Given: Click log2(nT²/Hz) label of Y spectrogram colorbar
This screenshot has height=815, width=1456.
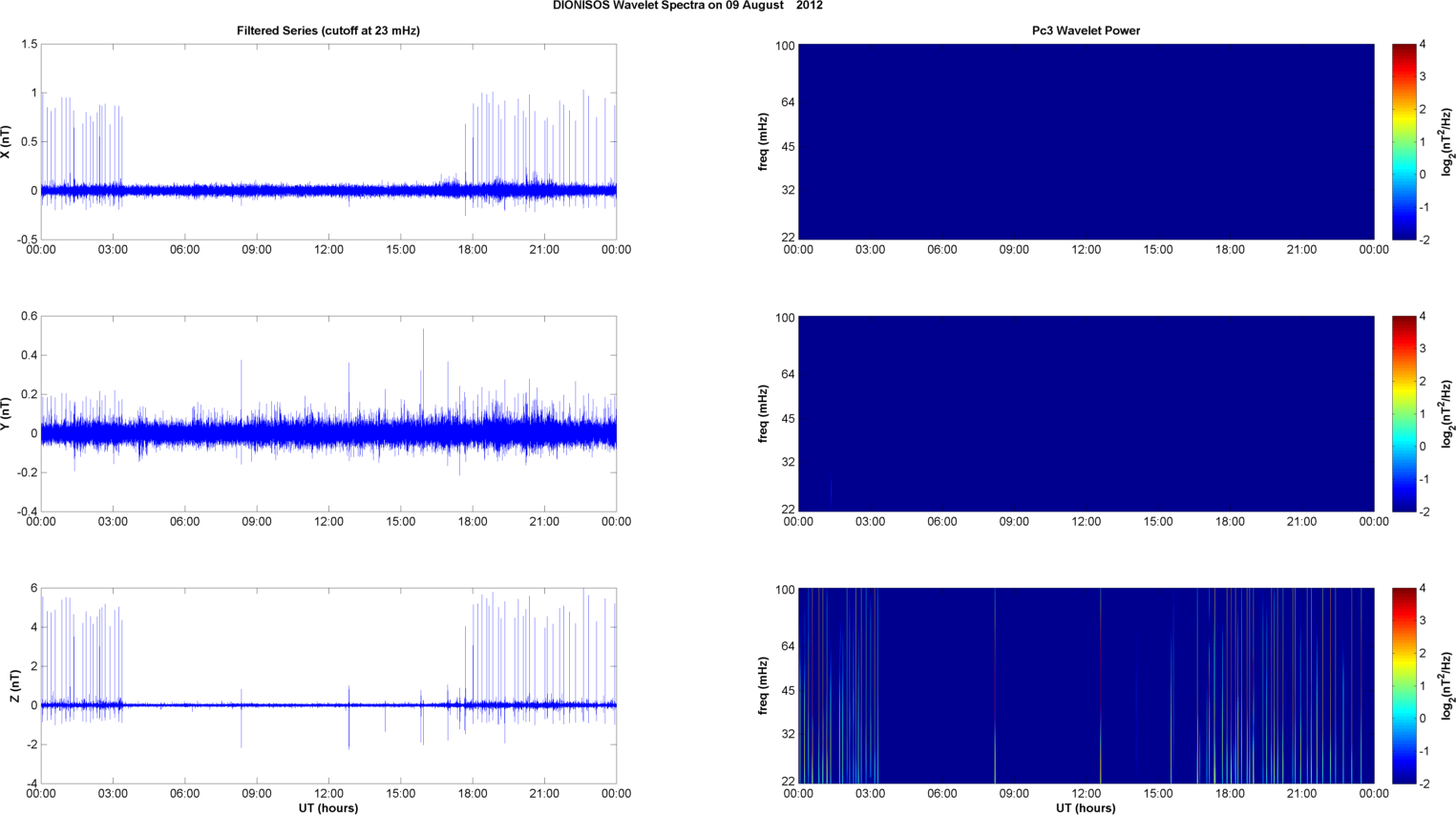Looking at the screenshot, I should 1446,414.
